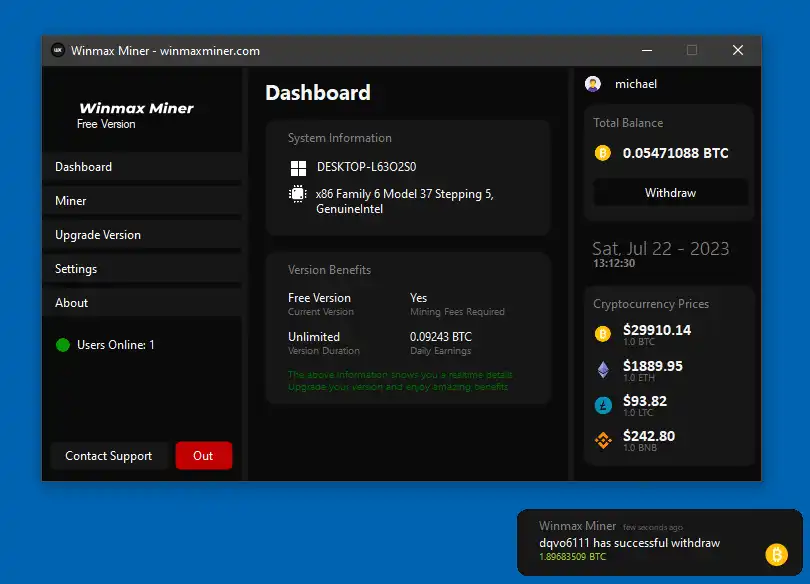
Task: Click the Sat, Jul 22 - 2023 date
Action: coord(660,249)
